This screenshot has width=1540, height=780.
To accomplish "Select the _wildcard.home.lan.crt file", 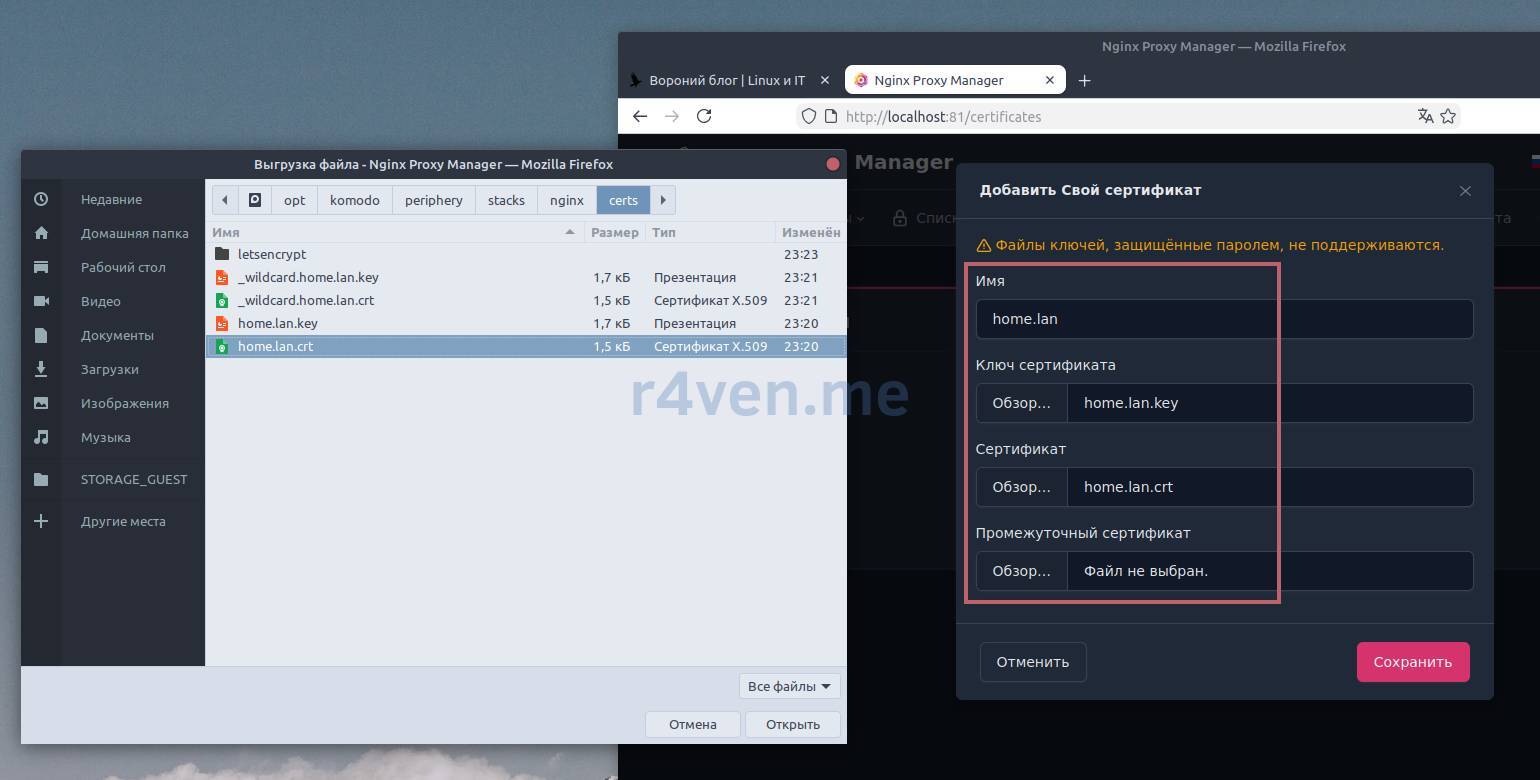I will click(x=306, y=300).
